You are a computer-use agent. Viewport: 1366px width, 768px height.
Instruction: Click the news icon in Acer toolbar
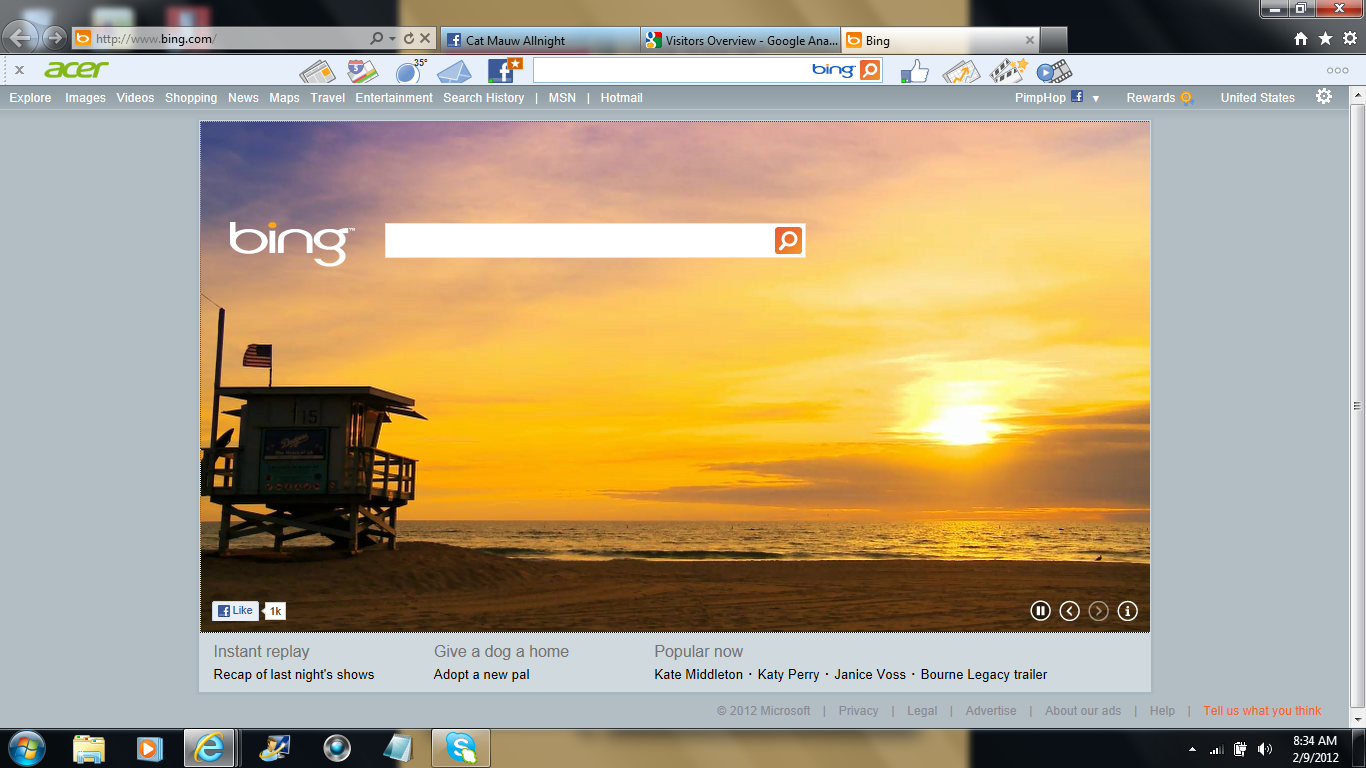tap(316, 71)
